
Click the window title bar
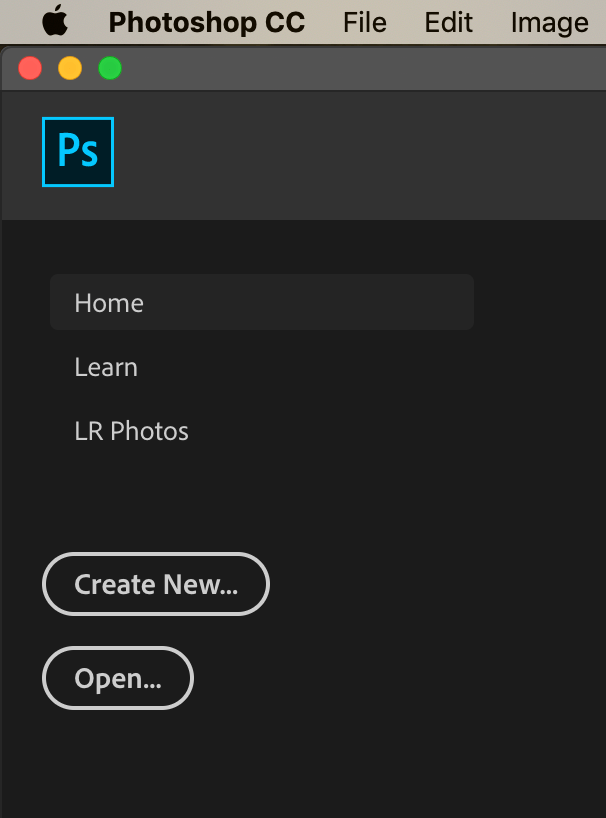(x=350, y=68)
